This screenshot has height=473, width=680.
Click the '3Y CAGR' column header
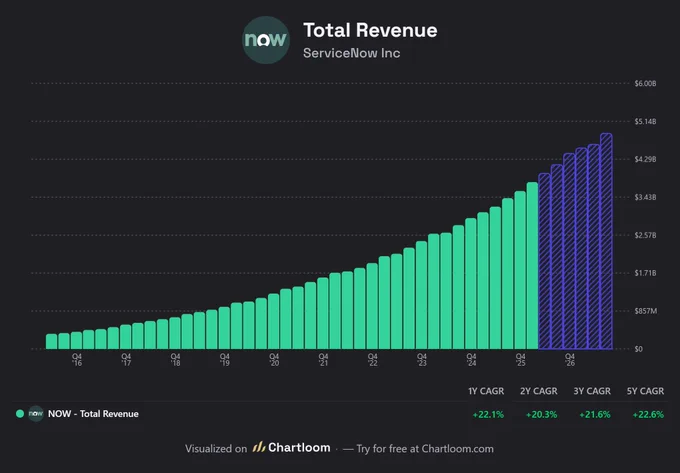(x=592, y=391)
